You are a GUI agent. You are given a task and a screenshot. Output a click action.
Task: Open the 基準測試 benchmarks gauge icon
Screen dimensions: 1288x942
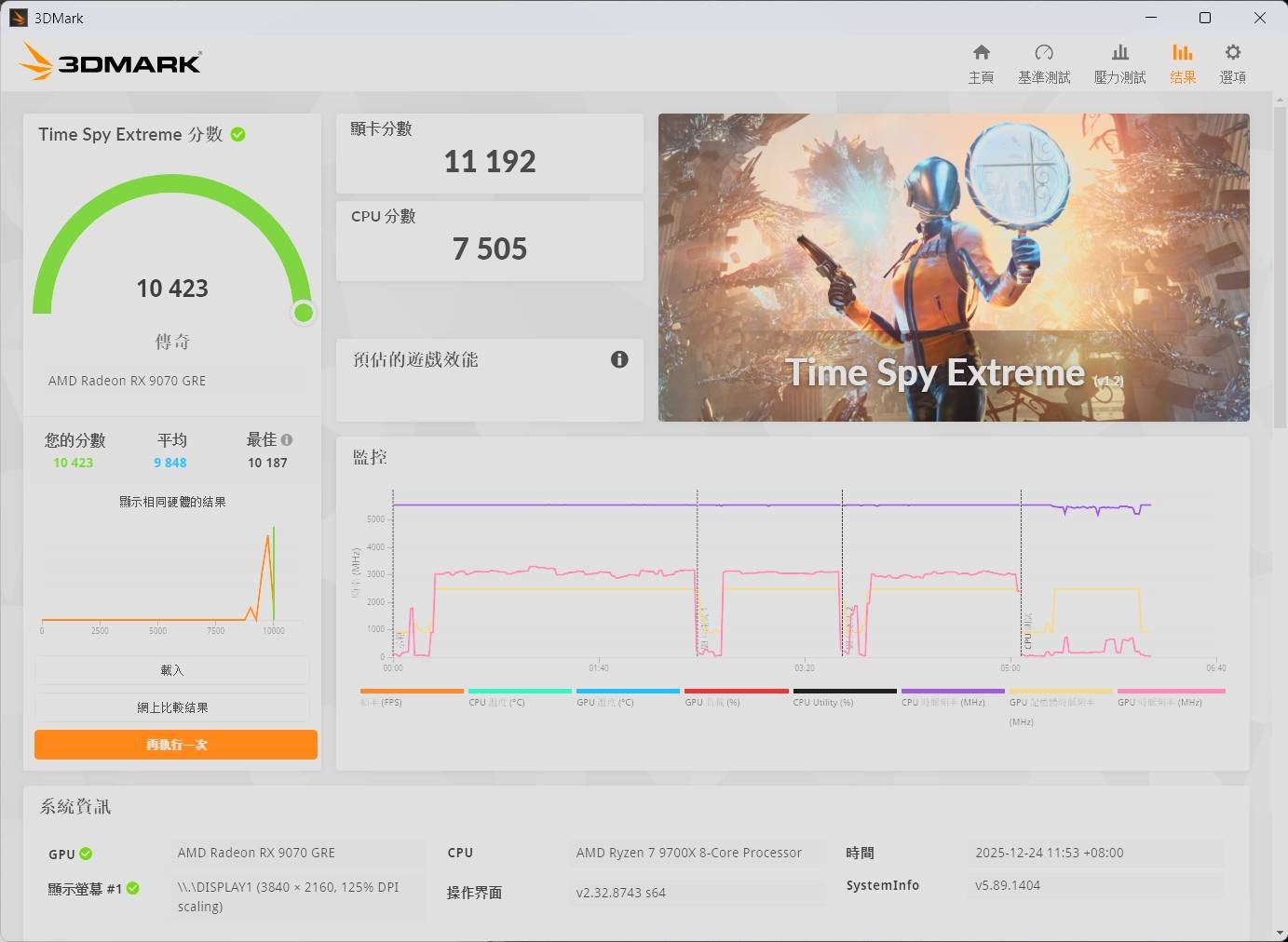pos(1043,53)
